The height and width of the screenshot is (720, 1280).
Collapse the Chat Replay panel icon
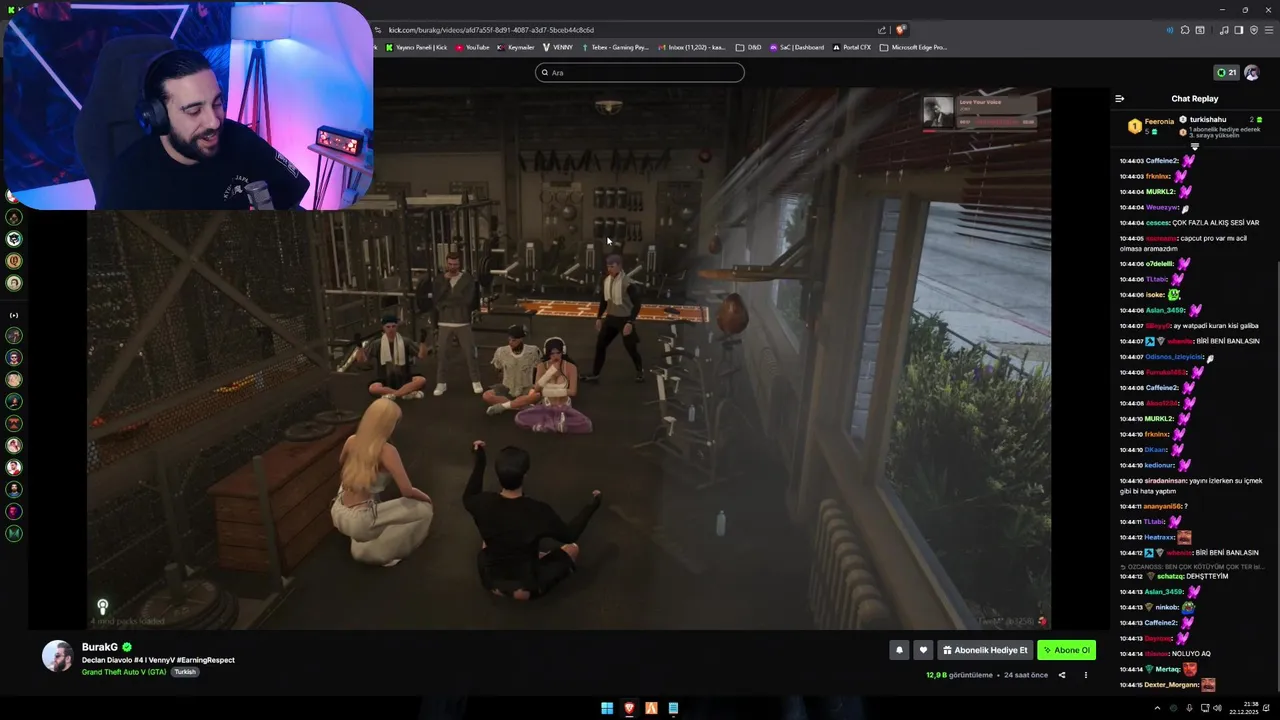[1119, 99]
